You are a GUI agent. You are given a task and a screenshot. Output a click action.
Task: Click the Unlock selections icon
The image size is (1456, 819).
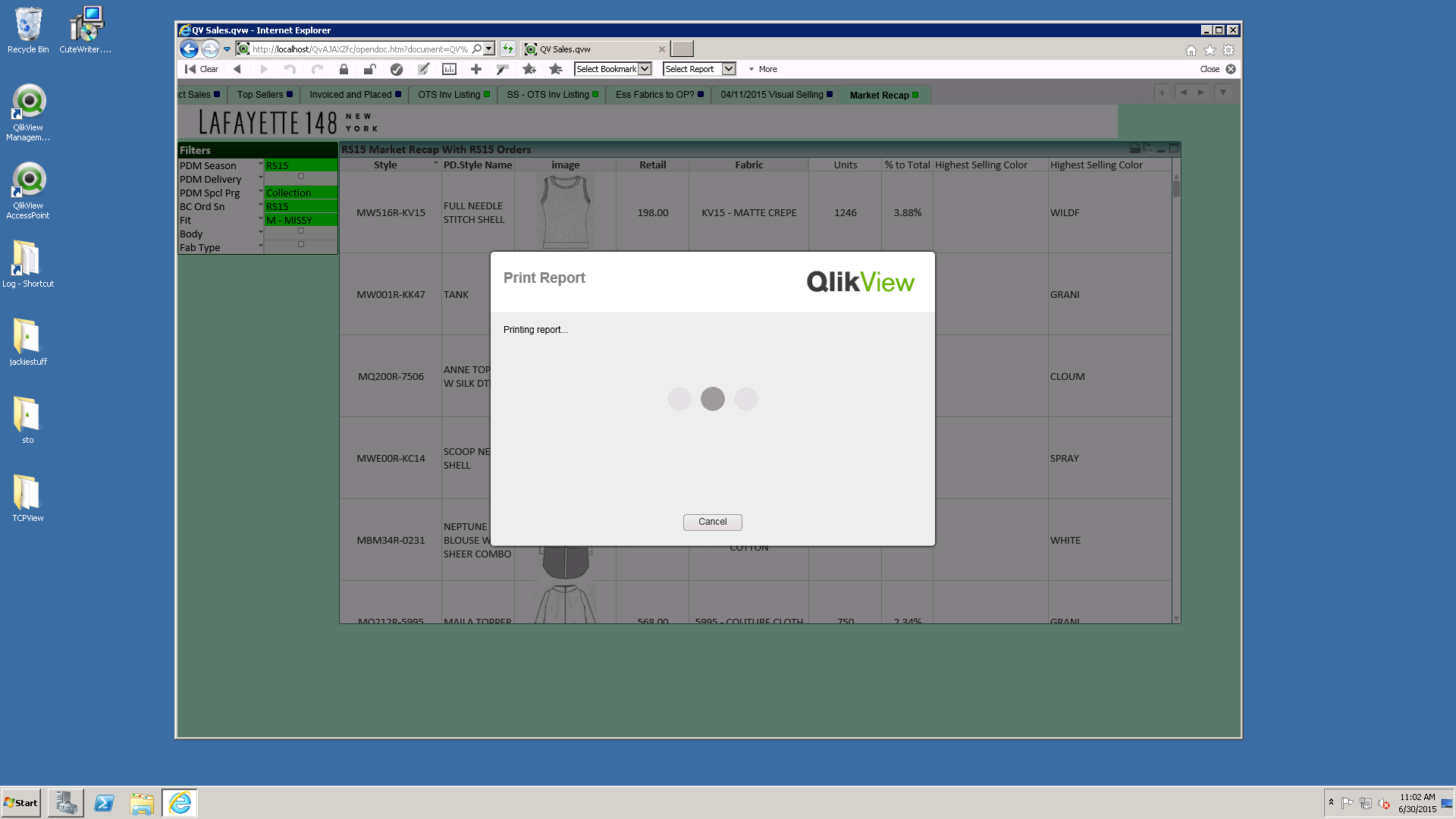pyautogui.click(x=369, y=69)
